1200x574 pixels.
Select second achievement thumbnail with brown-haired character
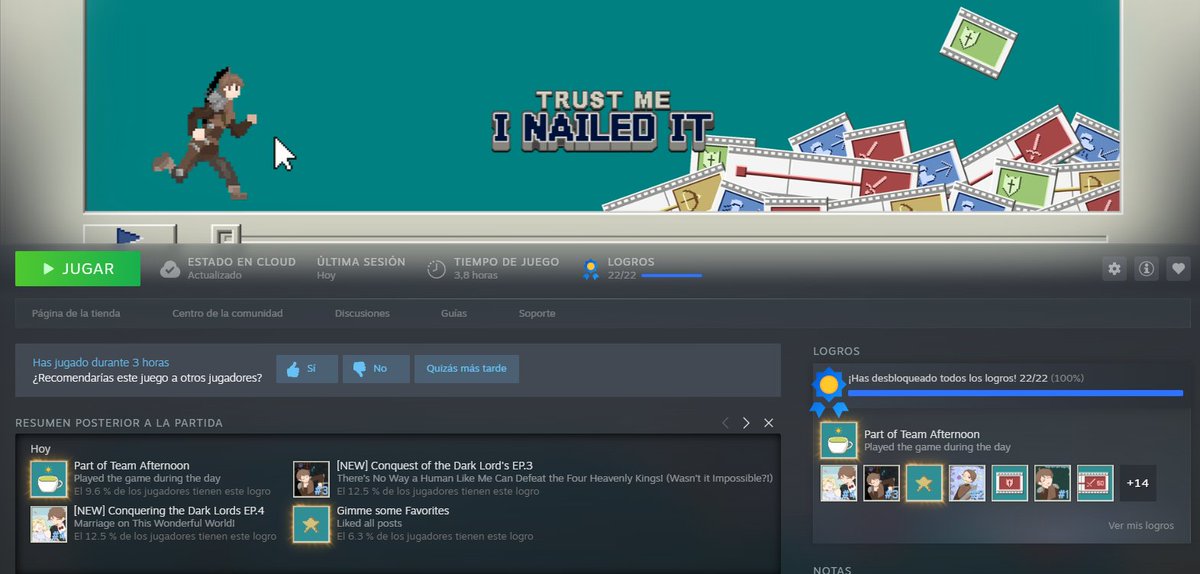point(881,483)
